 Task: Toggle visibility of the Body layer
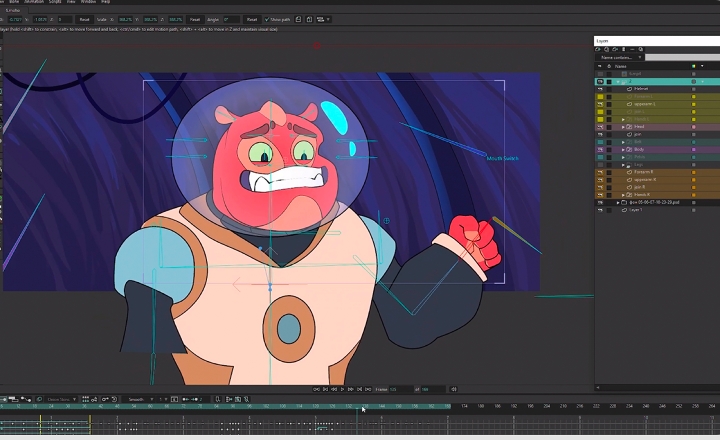point(600,149)
